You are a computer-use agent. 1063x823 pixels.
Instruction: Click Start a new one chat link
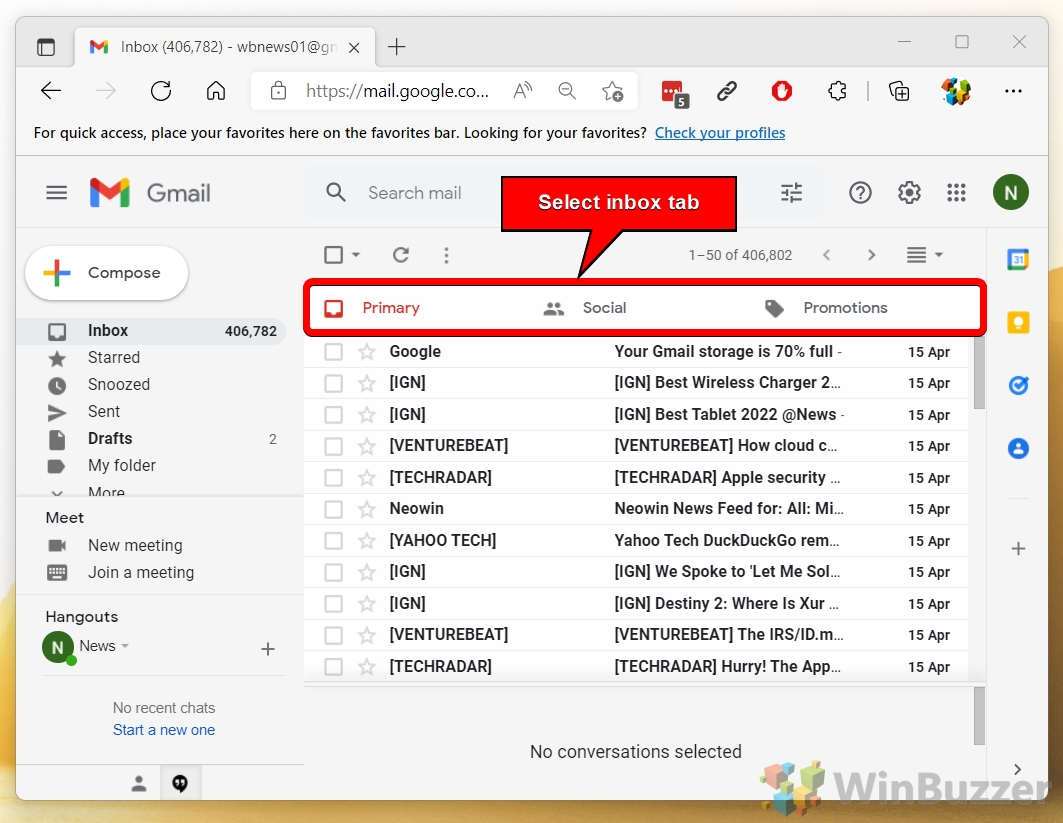tap(163, 730)
